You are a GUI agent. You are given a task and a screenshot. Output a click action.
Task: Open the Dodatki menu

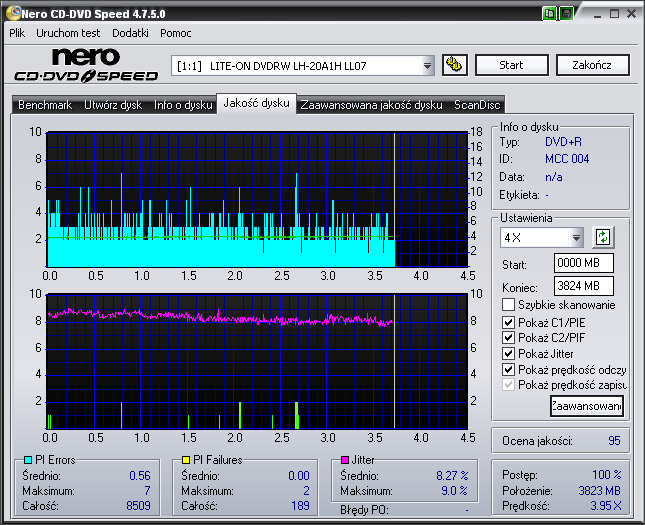click(130, 33)
